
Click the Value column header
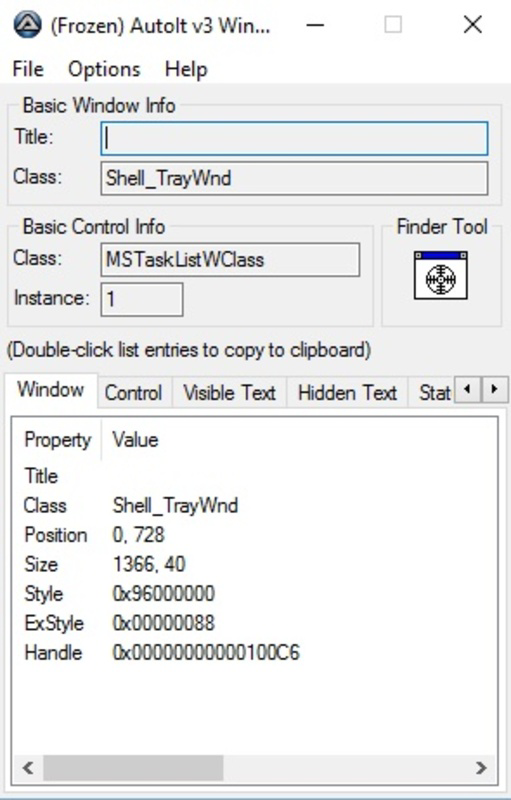(135, 440)
